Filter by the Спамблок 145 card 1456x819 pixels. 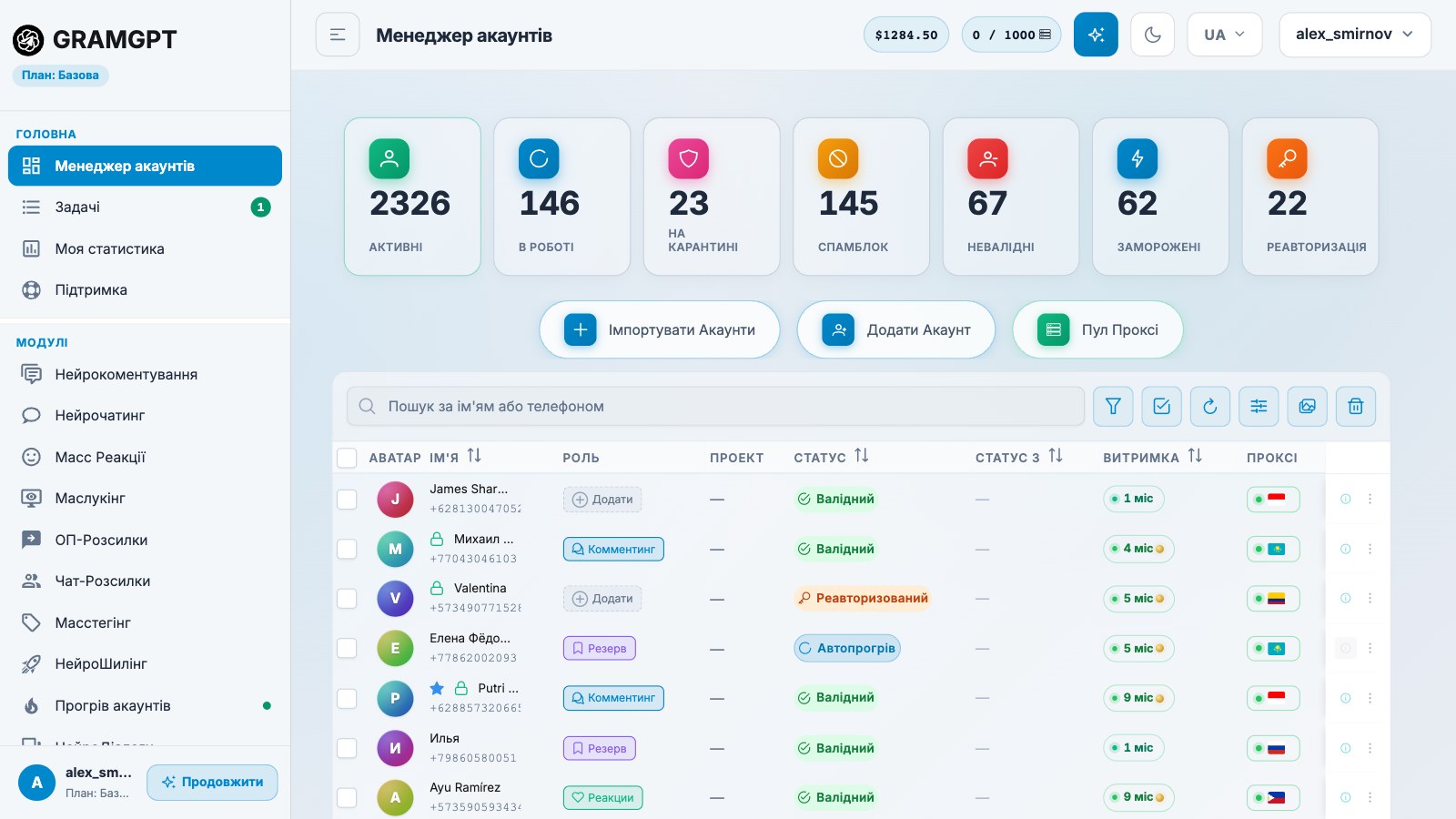pos(861,197)
